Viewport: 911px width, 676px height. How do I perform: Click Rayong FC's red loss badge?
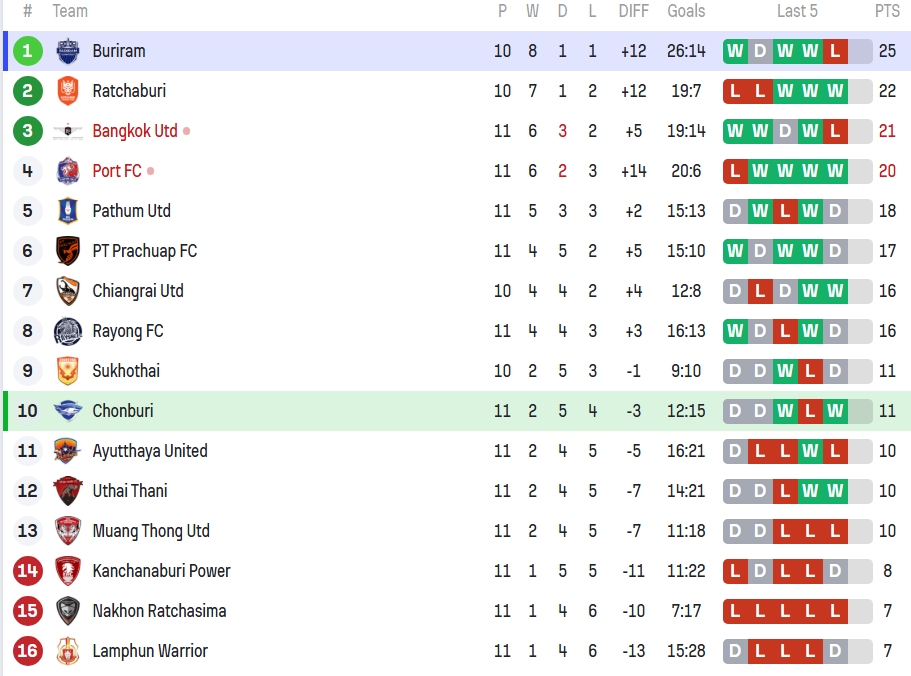(785, 331)
